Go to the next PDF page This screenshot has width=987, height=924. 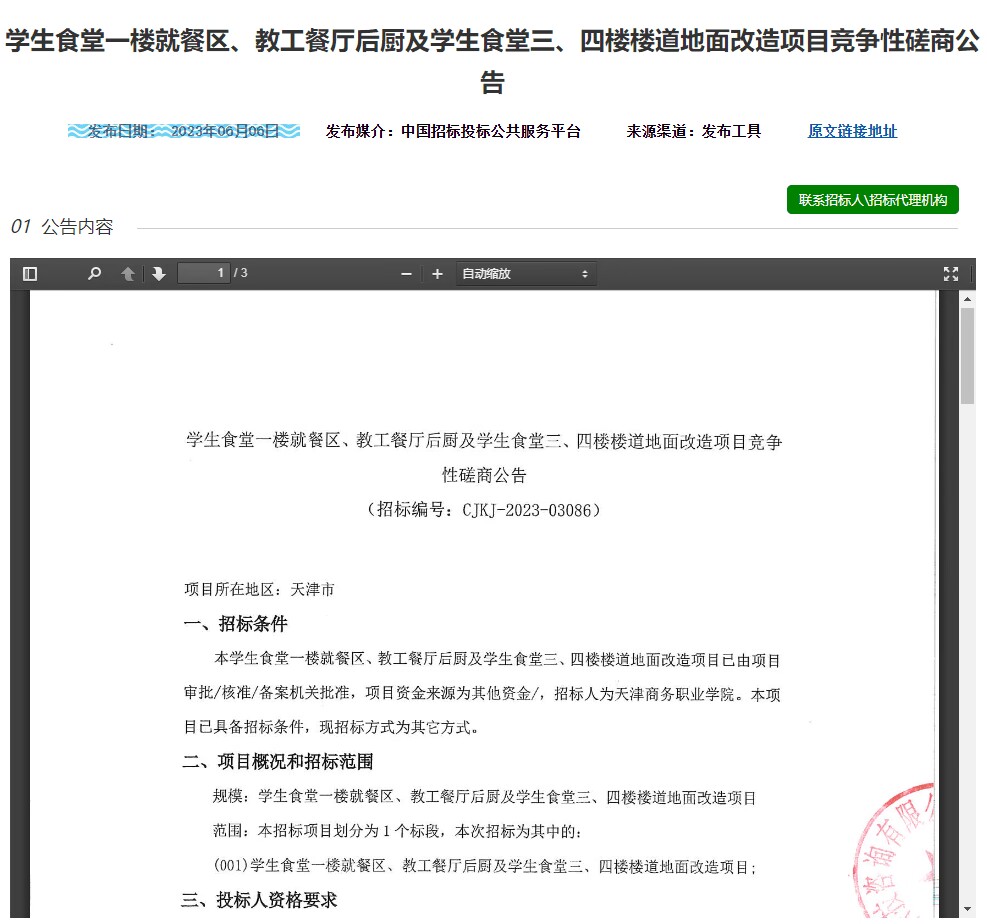pos(159,274)
